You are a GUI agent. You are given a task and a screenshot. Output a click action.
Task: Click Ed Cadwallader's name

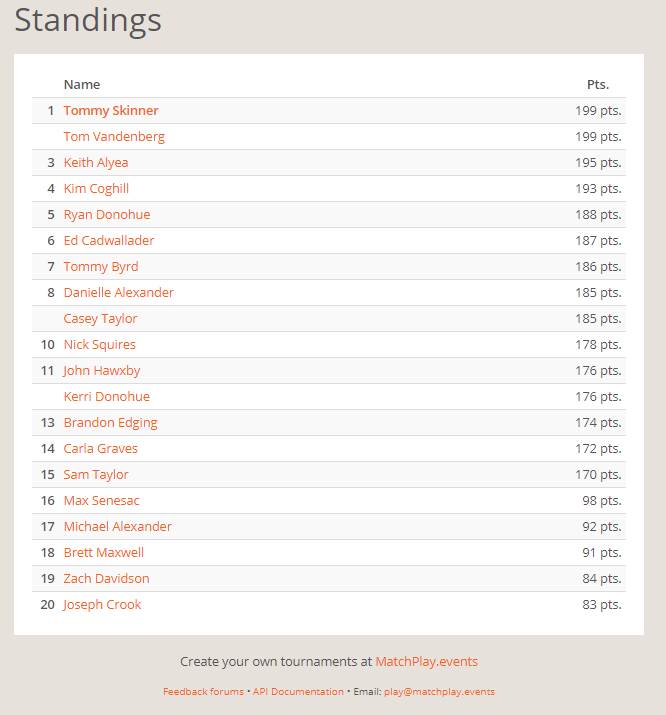[x=109, y=241]
